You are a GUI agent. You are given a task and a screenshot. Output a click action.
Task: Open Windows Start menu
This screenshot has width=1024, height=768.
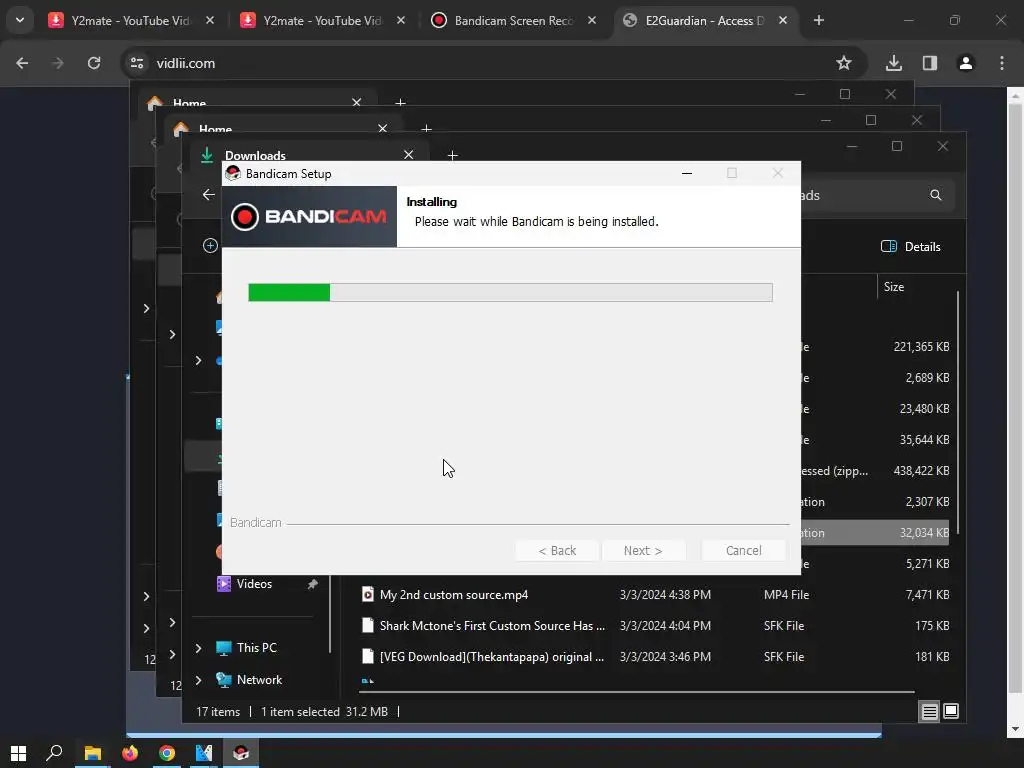coord(18,753)
